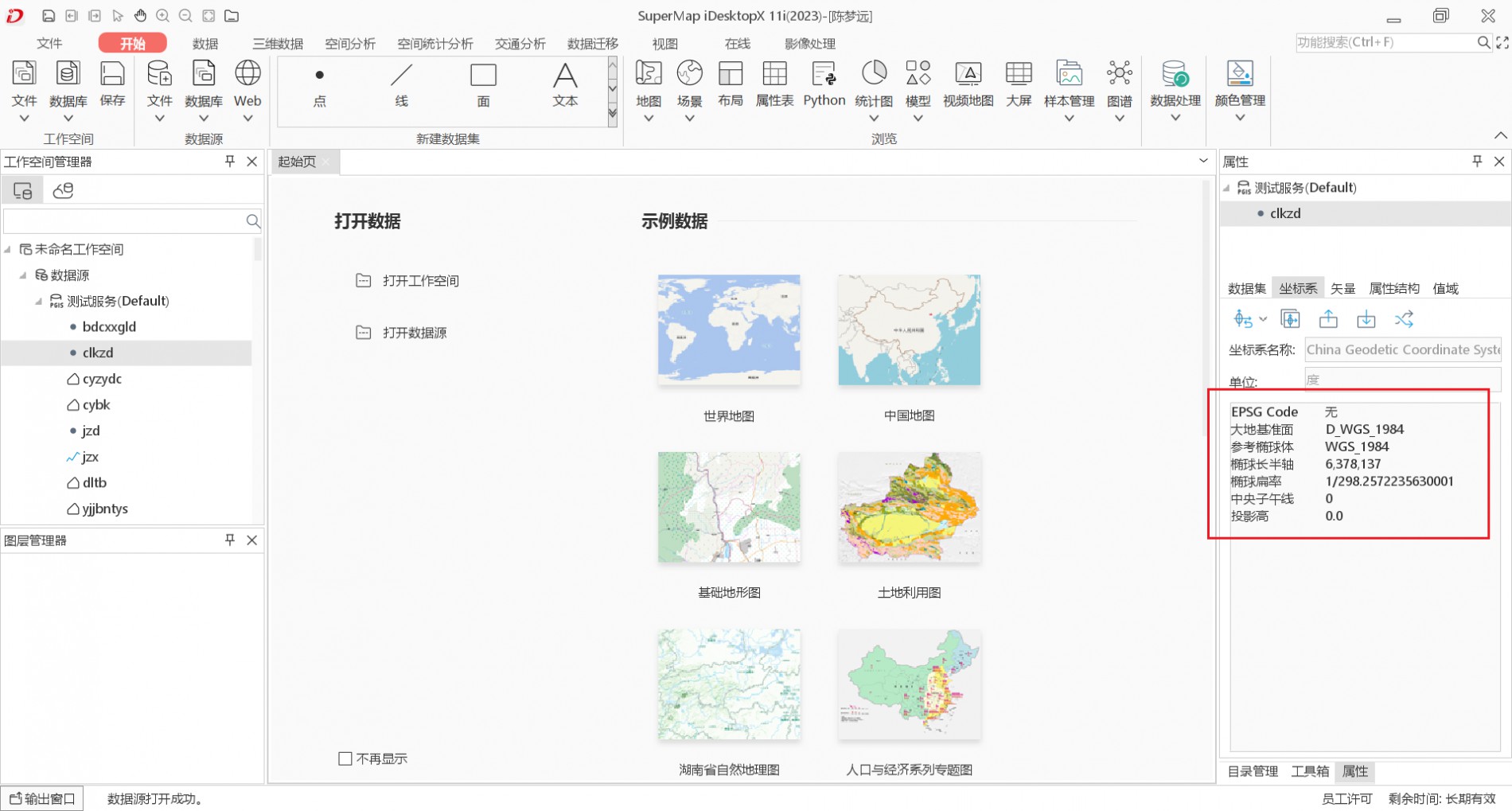
Task: Switch to the 空间分析 ribbon tab
Action: tap(350, 43)
